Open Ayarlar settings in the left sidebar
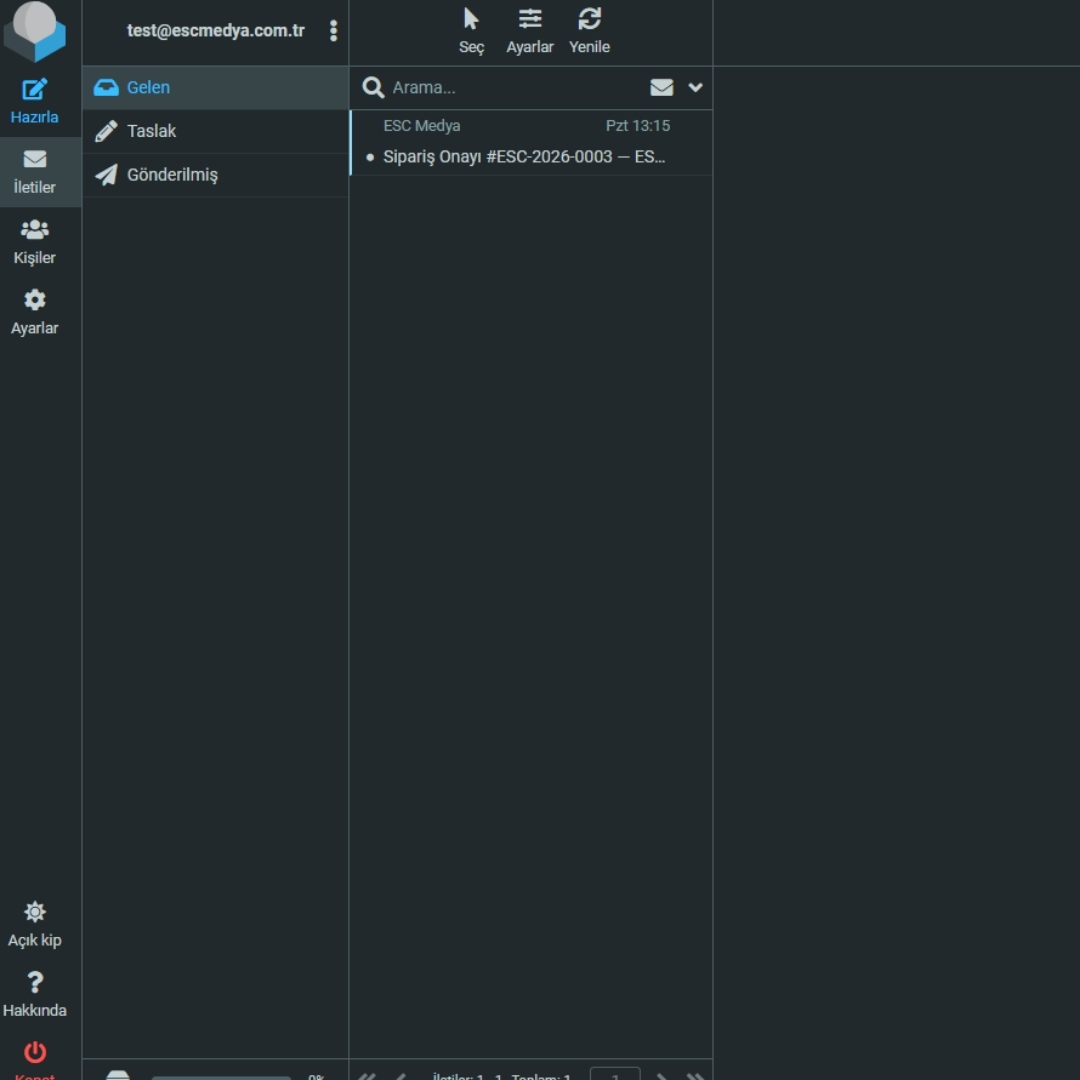1080x1080 pixels. pos(35,312)
